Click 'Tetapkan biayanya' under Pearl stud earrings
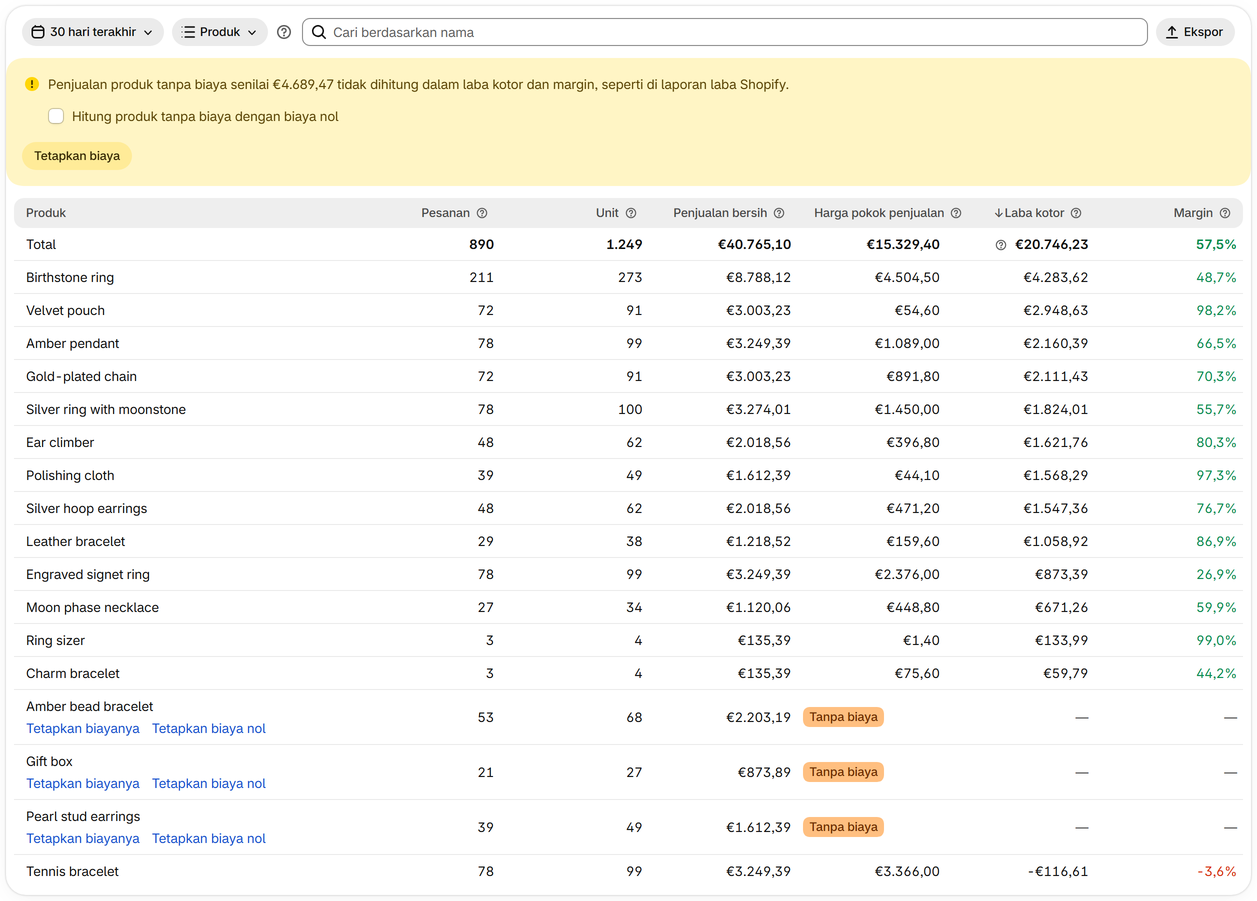 pos(83,839)
